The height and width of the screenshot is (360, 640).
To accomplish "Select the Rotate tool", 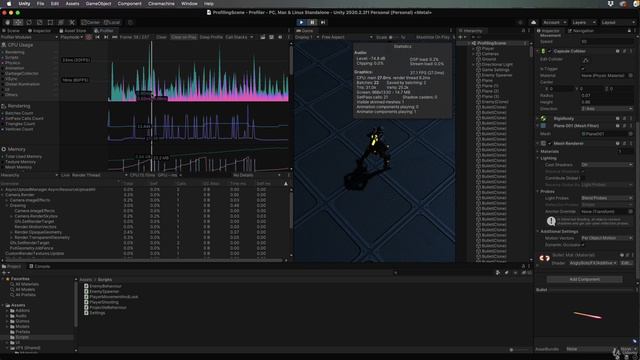I will (29, 22).
